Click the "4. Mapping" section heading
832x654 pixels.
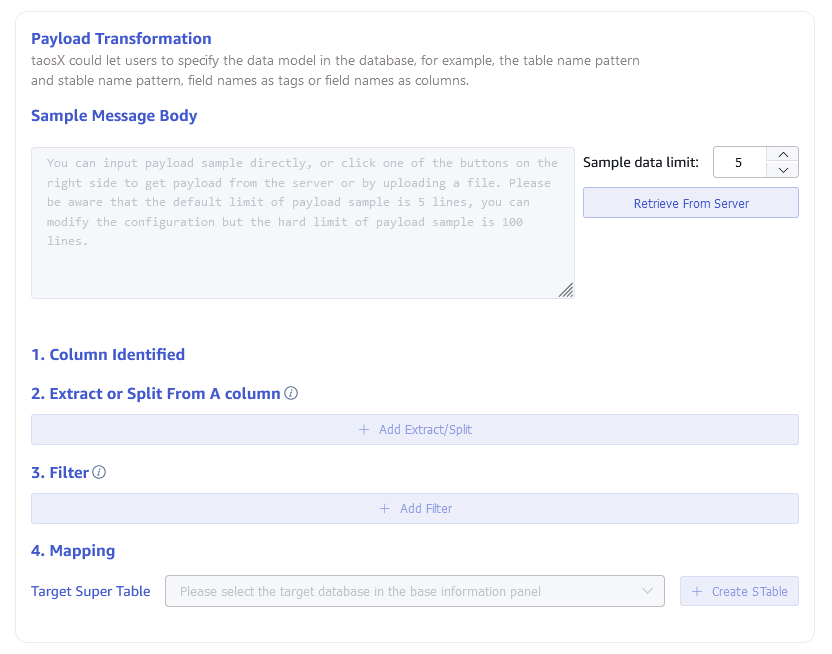[73, 550]
